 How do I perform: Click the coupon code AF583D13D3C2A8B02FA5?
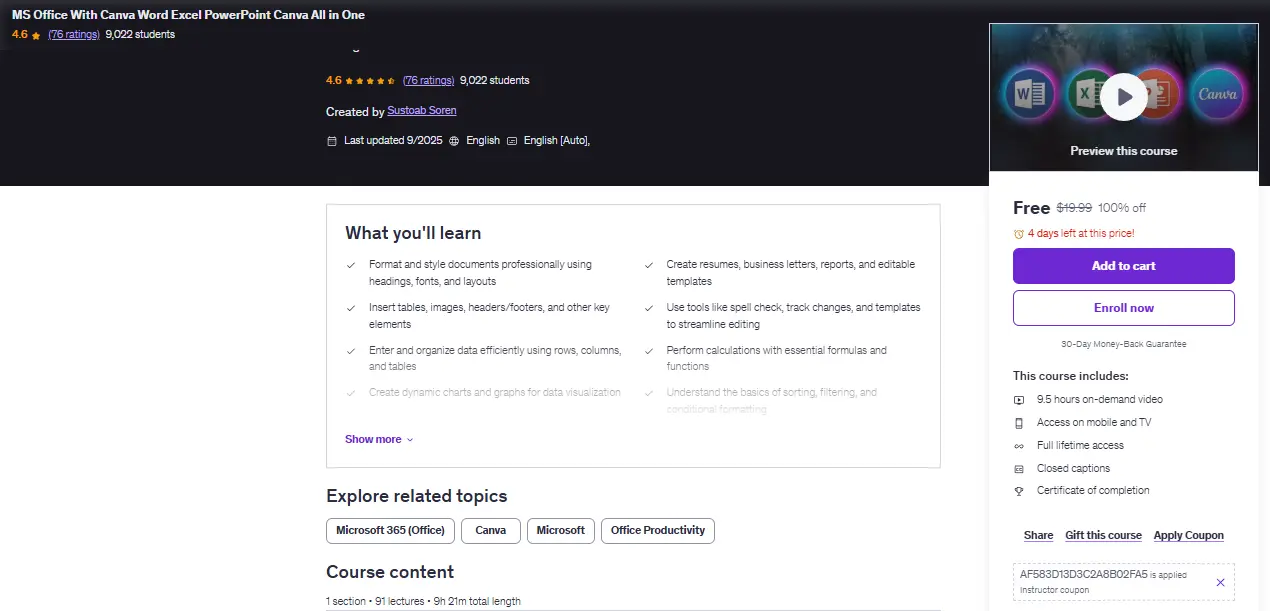click(1083, 575)
